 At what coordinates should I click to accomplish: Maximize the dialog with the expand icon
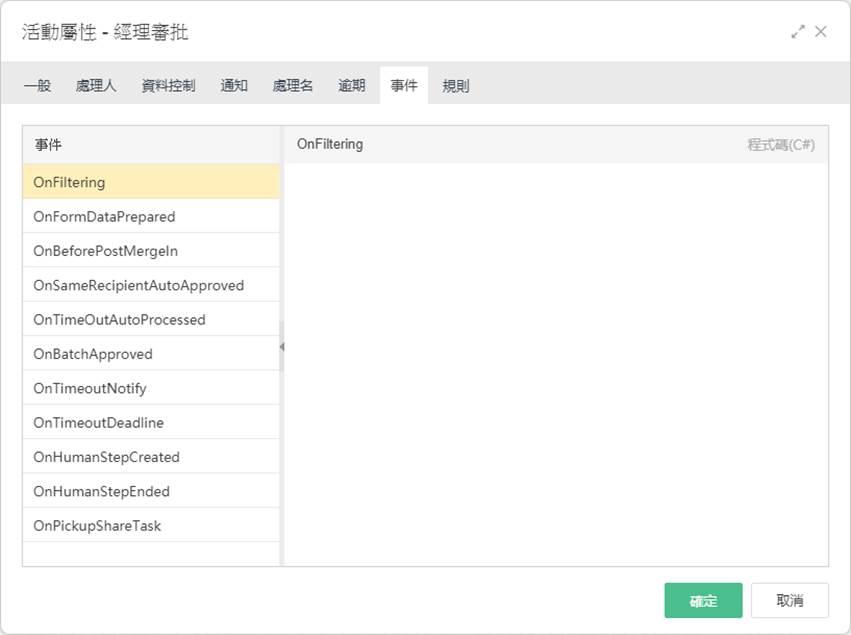[x=798, y=32]
